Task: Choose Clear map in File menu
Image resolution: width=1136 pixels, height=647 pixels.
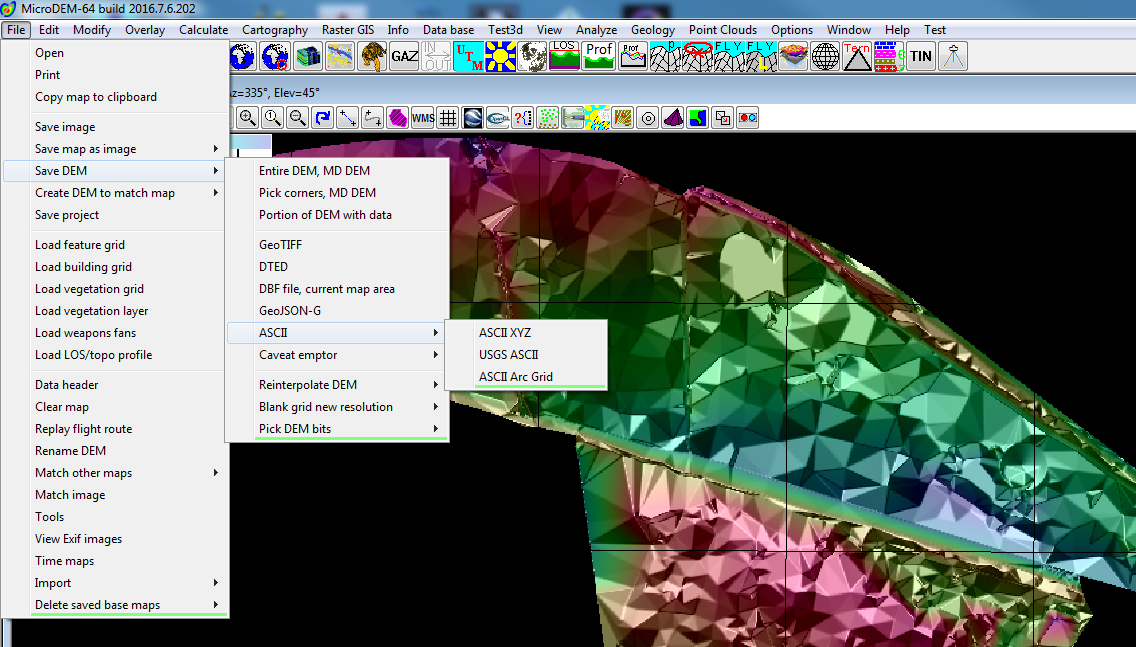Action: 116,407
